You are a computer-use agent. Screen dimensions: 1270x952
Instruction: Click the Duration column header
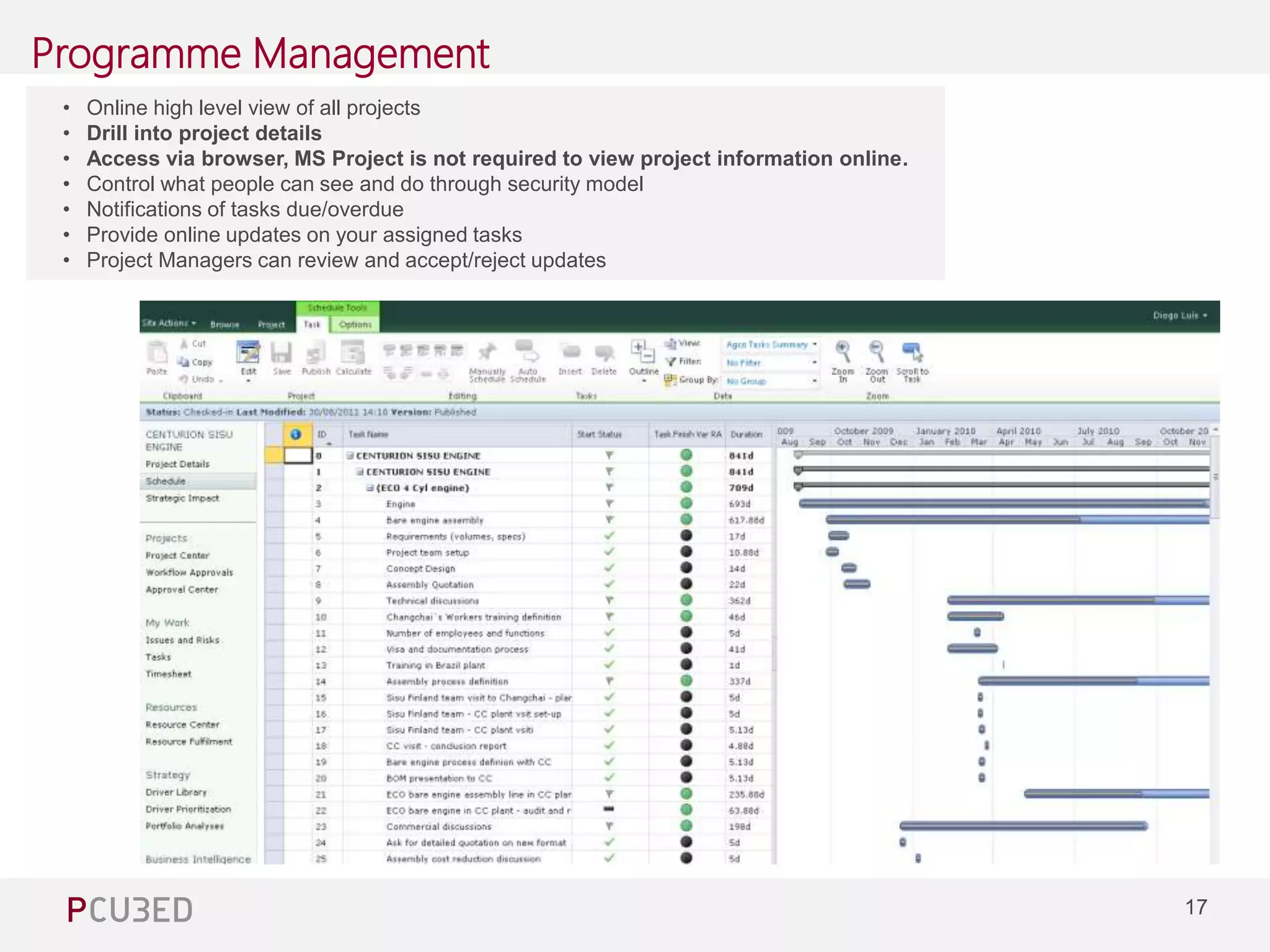[x=748, y=434]
